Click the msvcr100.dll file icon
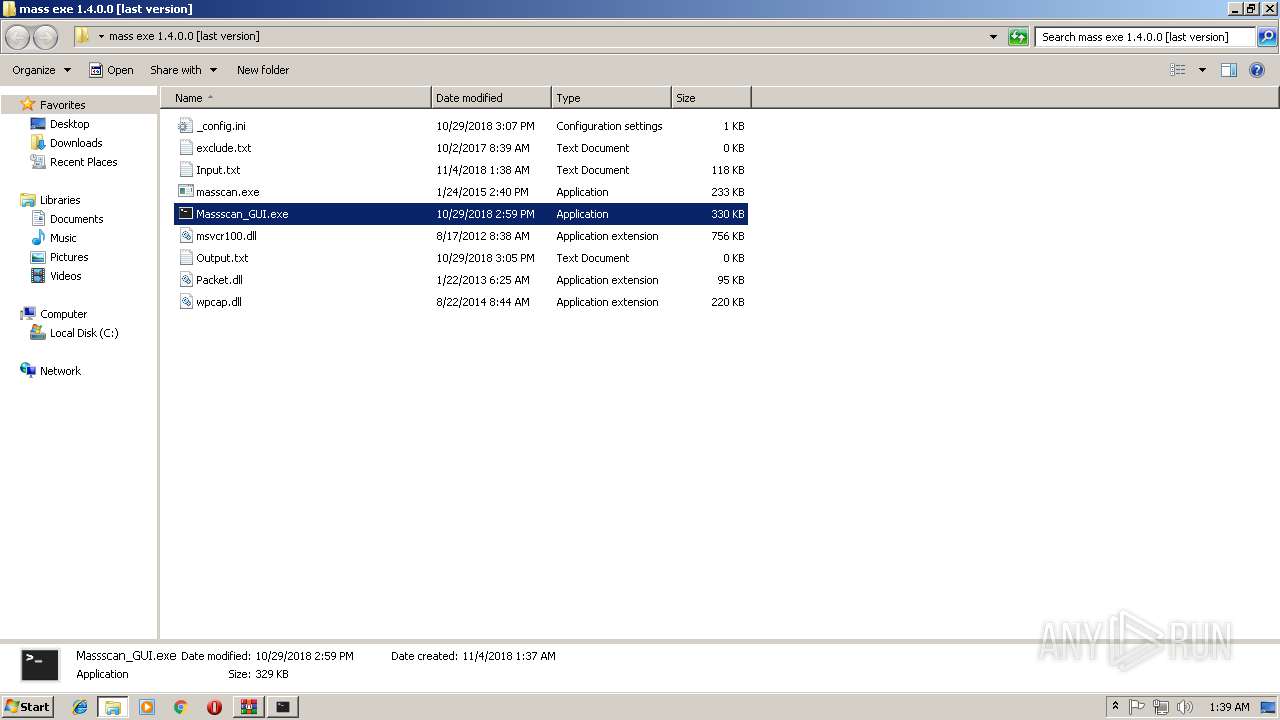The height and width of the screenshot is (720, 1280). tap(185, 236)
